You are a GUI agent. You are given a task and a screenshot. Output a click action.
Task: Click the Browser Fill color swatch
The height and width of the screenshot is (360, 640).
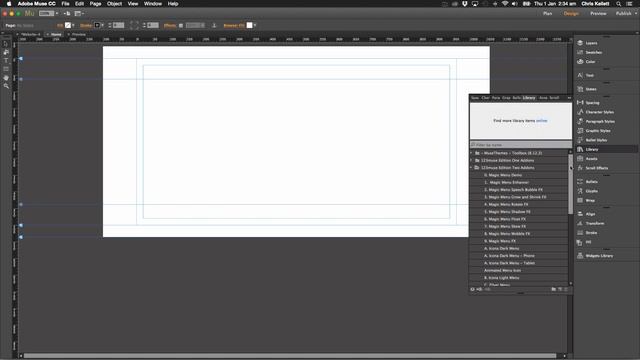249,25
